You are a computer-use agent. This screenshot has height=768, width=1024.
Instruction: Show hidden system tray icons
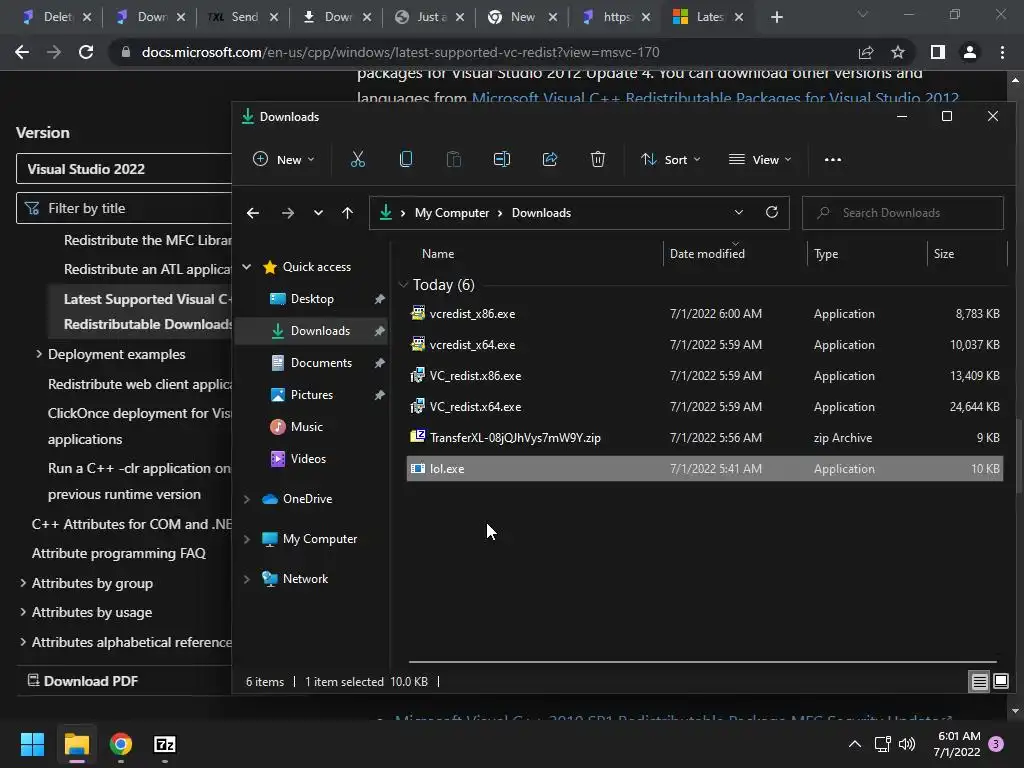[x=854, y=744]
